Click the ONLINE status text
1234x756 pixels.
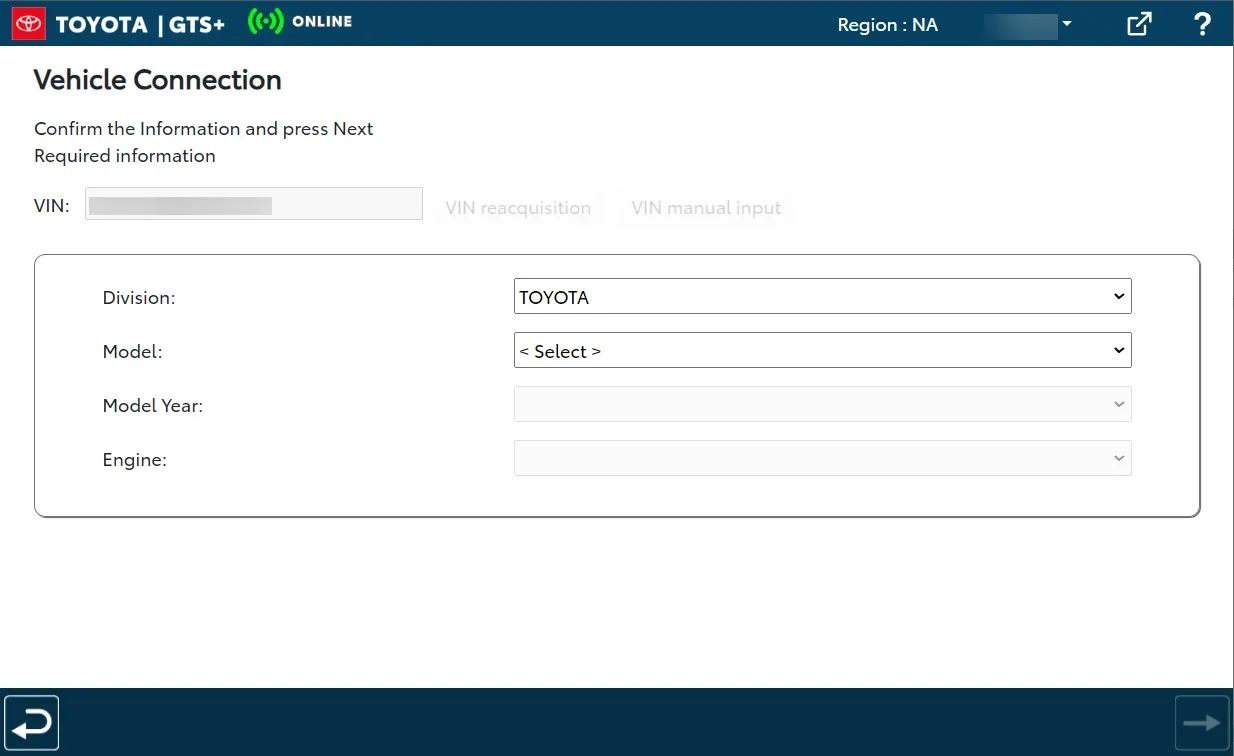pos(322,22)
